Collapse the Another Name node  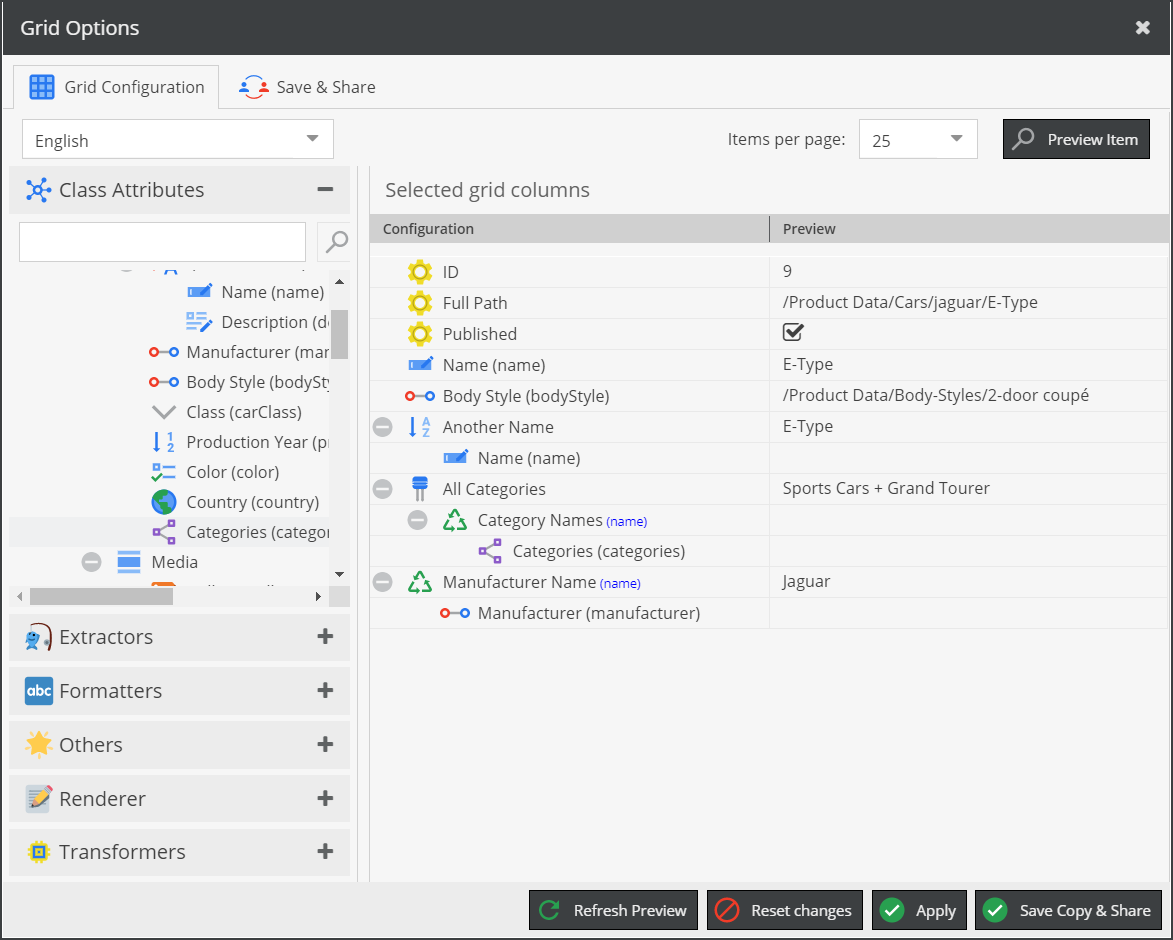pyautogui.click(x=382, y=427)
